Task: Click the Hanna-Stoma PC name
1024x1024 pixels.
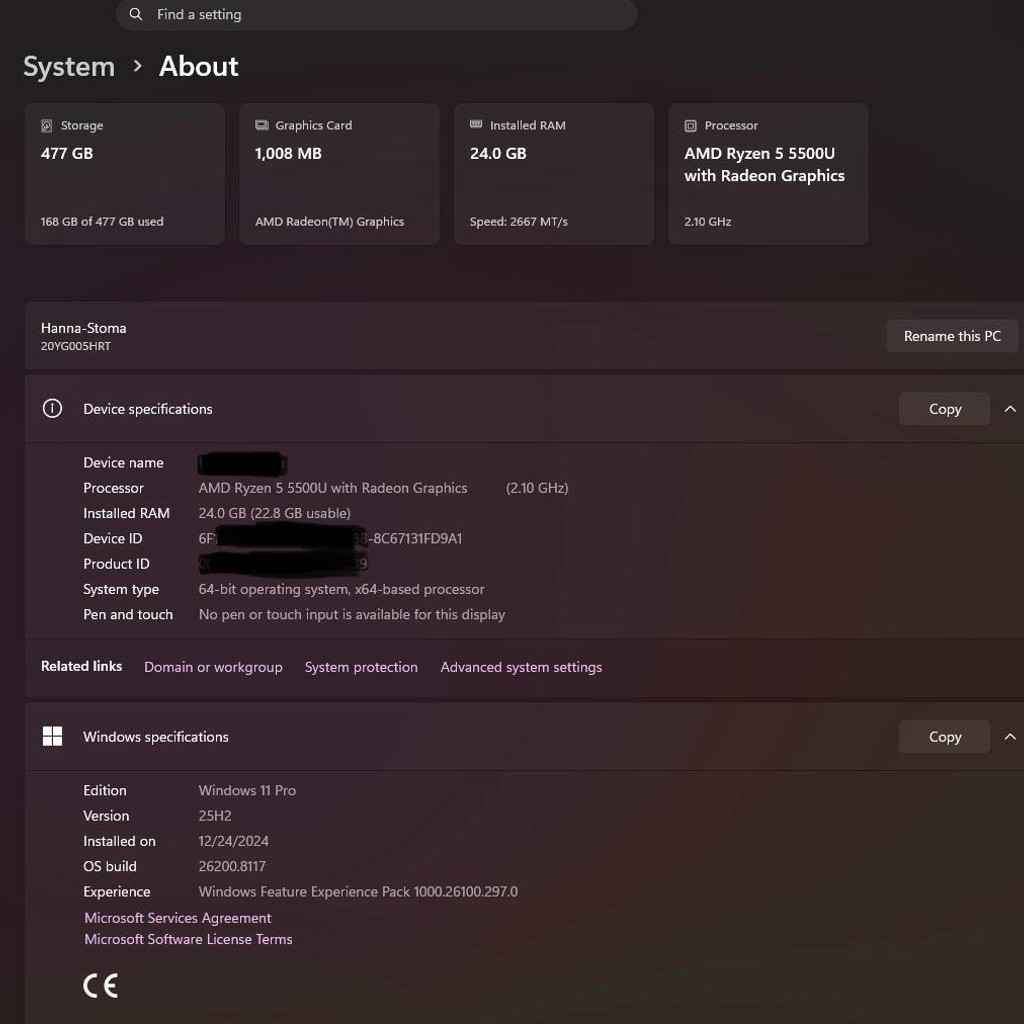Action: click(x=84, y=328)
